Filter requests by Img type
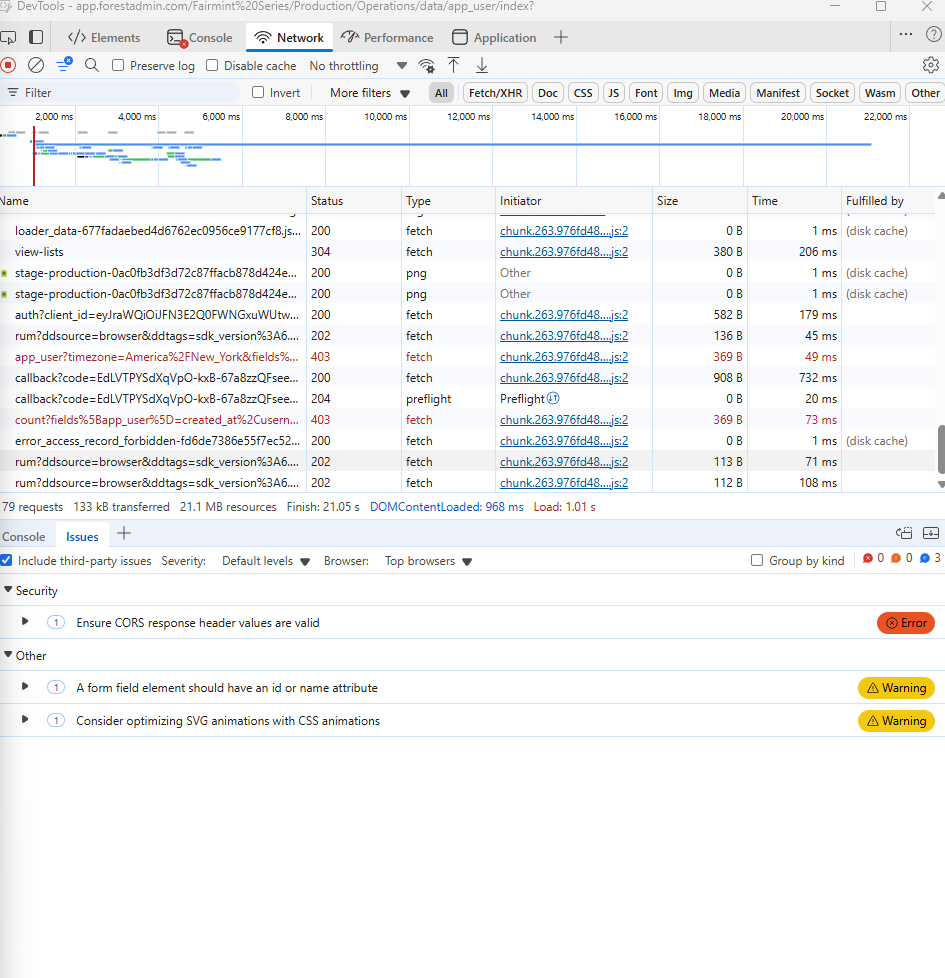Image resolution: width=945 pixels, height=978 pixels. click(x=683, y=93)
